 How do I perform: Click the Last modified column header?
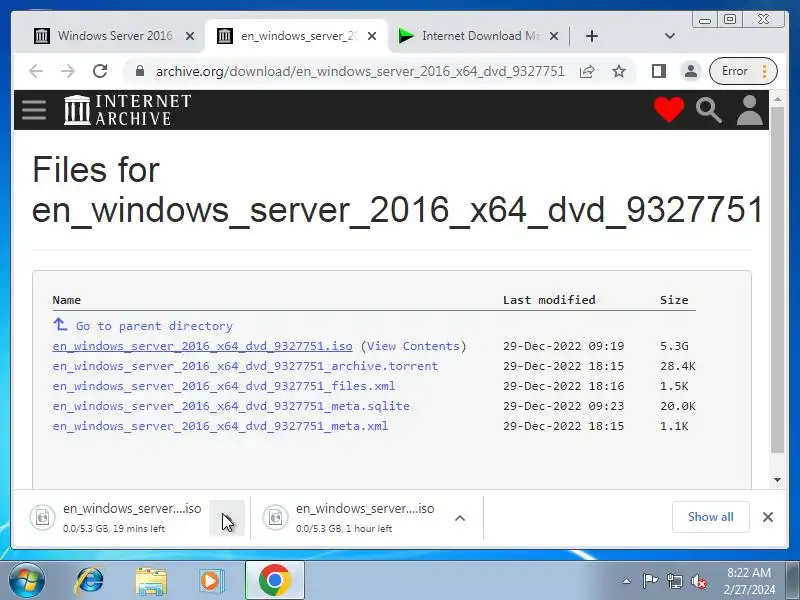tap(549, 300)
